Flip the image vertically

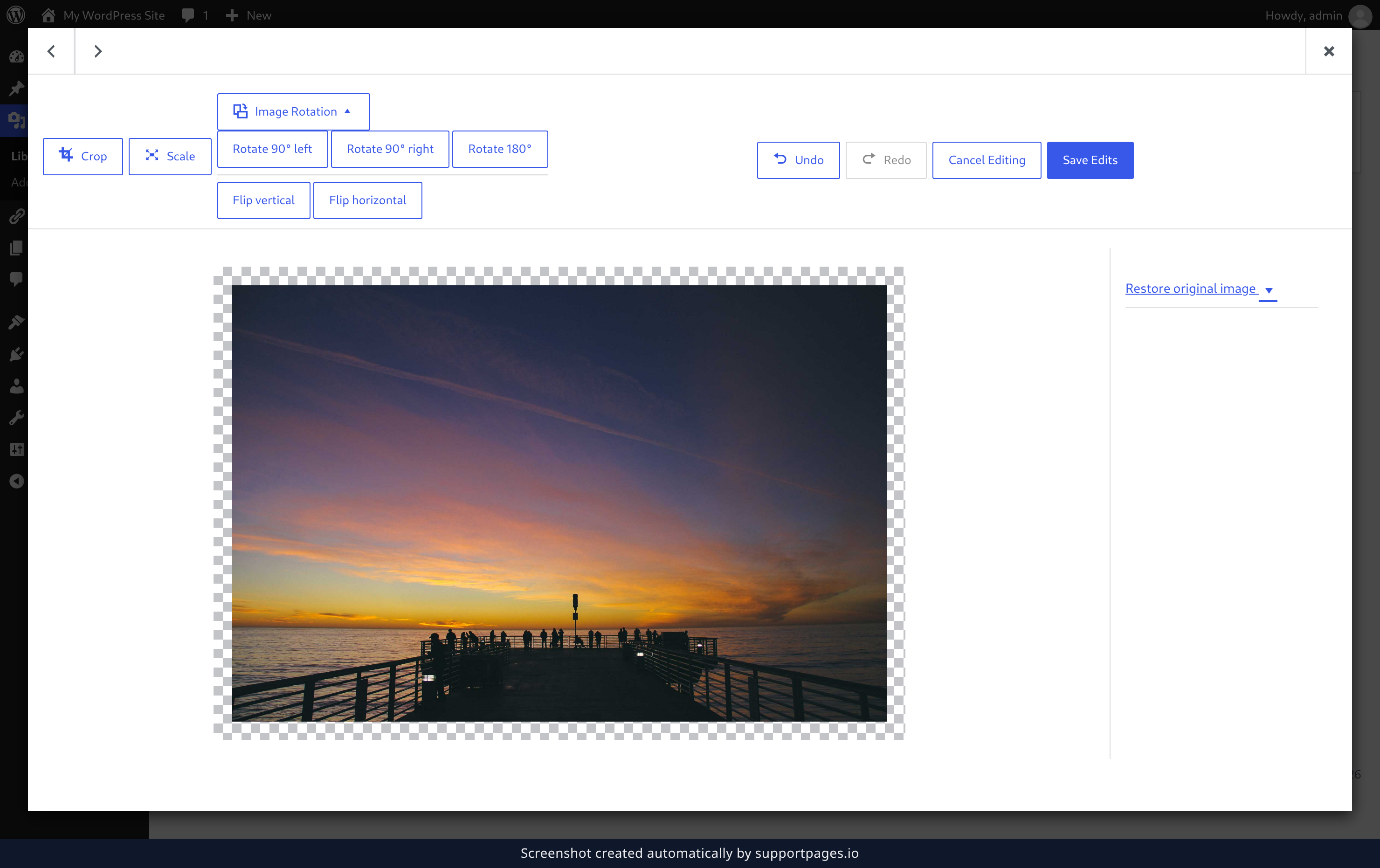click(x=263, y=200)
